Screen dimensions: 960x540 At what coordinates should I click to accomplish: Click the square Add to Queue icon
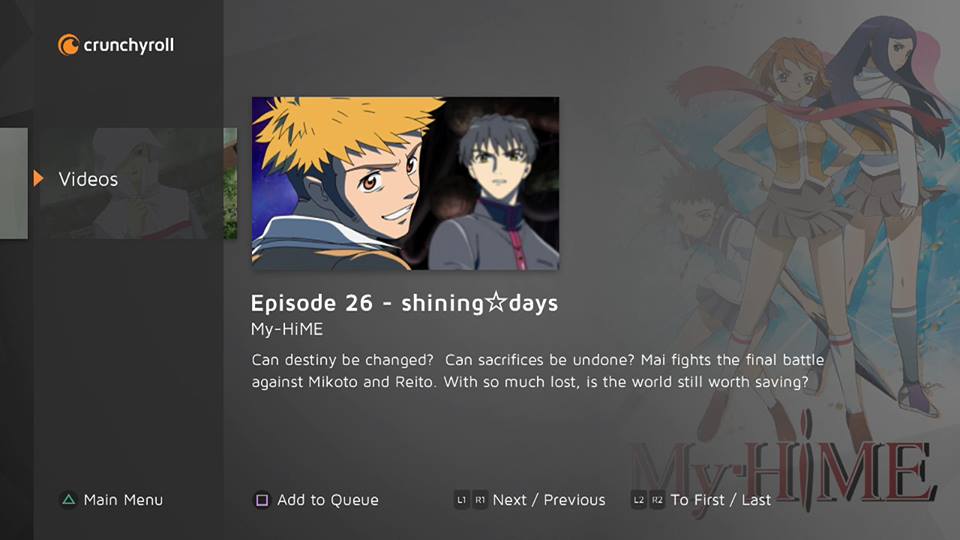point(261,500)
